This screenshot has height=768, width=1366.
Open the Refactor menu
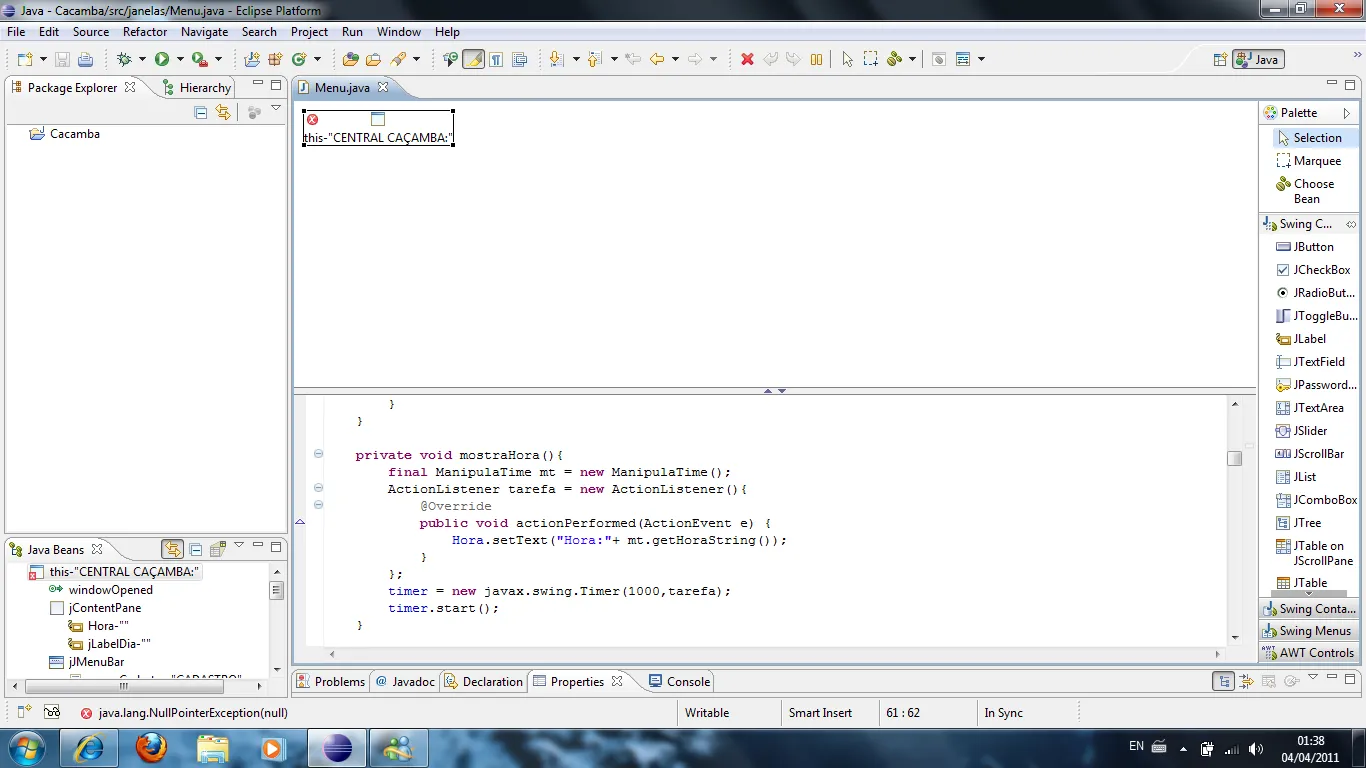pos(145,32)
